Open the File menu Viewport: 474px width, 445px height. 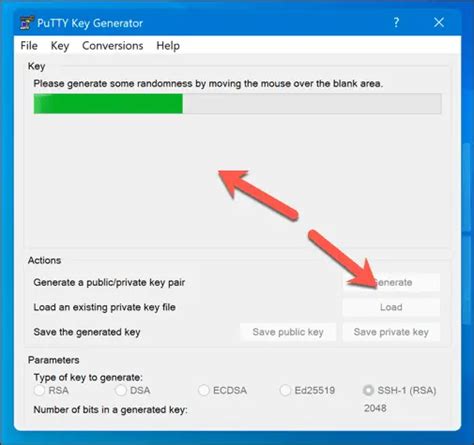[x=29, y=46]
